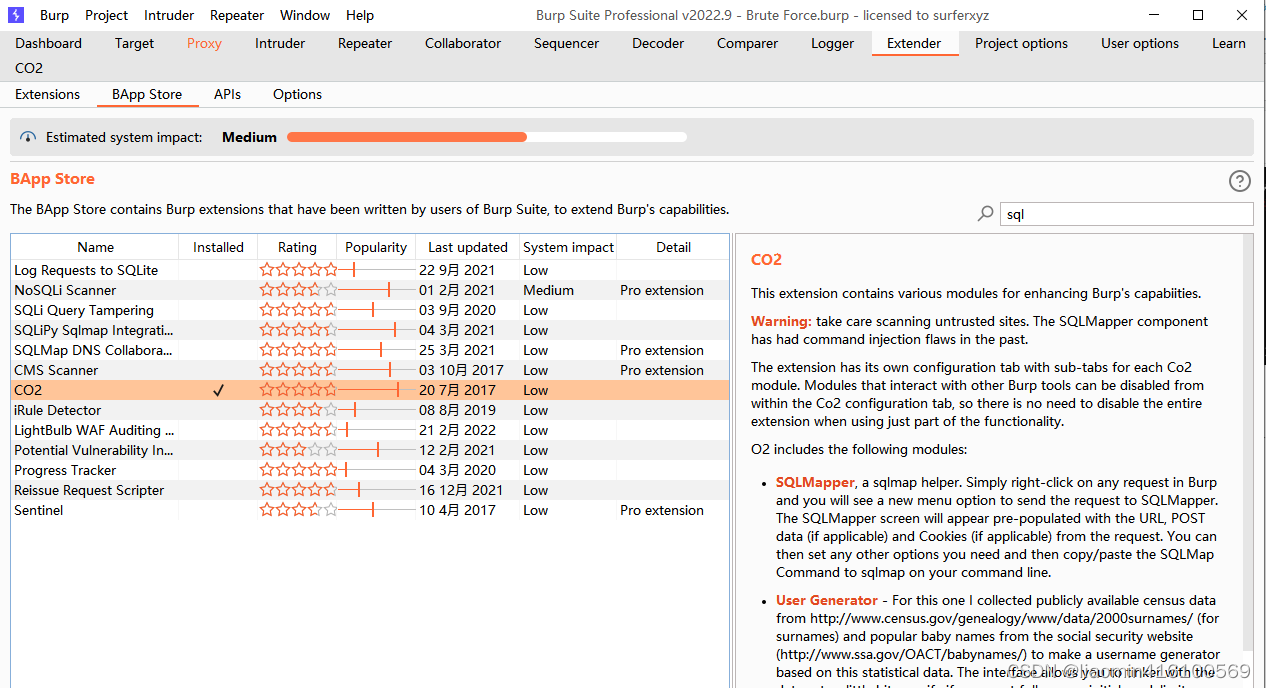Sort by System impact column header

[x=568, y=247]
